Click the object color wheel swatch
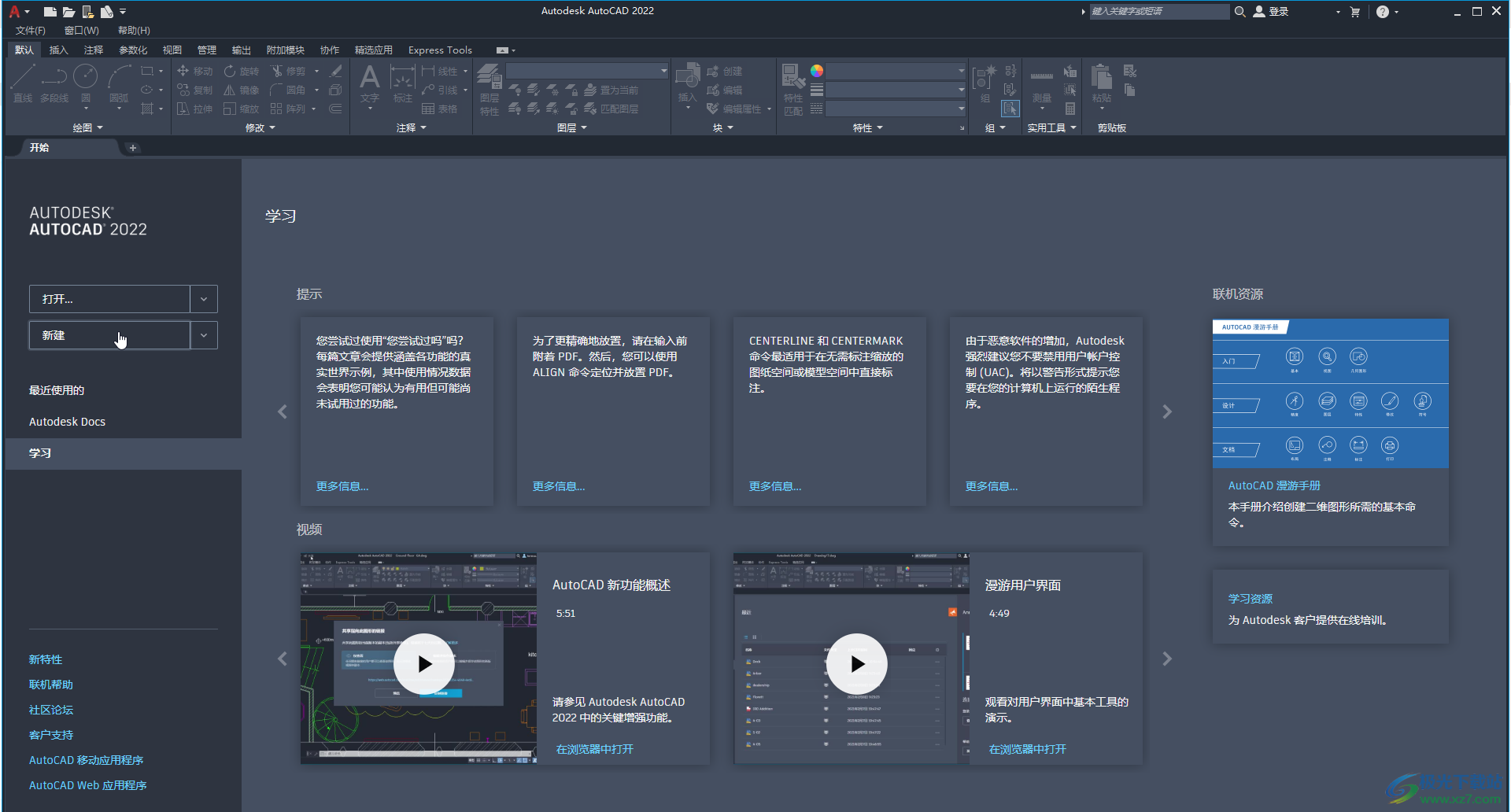 tap(817, 71)
